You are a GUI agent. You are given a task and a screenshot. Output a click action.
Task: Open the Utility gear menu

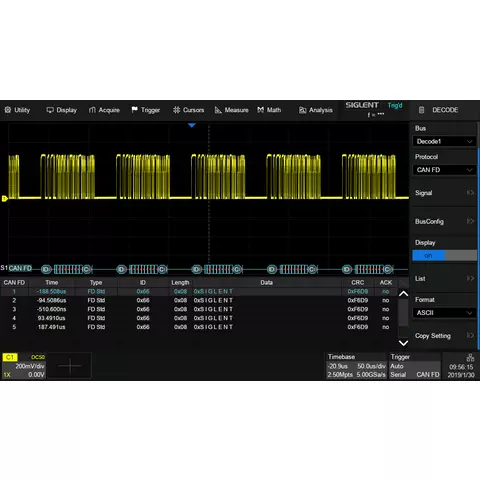[8, 110]
